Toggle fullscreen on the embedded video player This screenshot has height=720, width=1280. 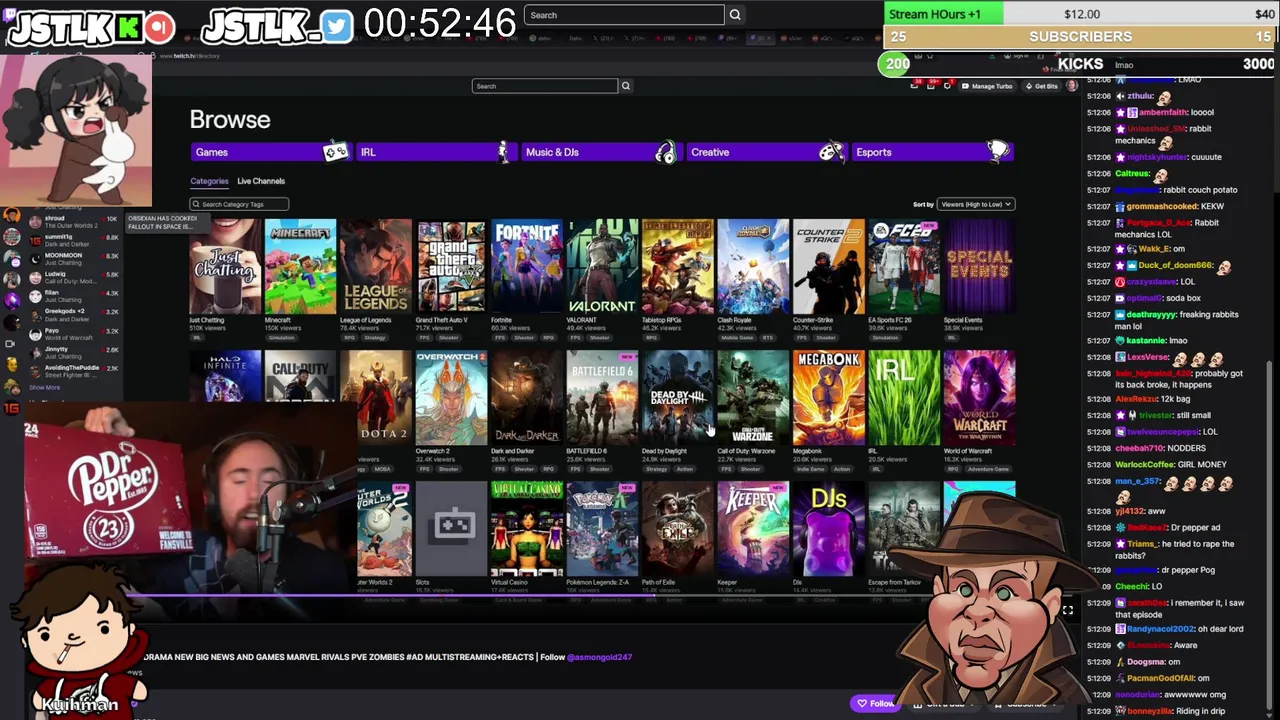(1068, 610)
